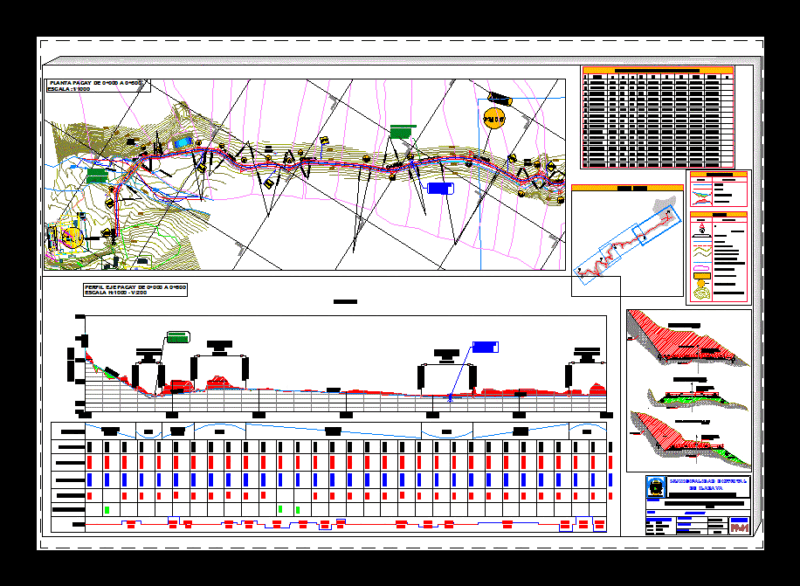Select the orange rectangle symbol in the lower legend
The image size is (800, 586).
pyautogui.click(x=702, y=276)
